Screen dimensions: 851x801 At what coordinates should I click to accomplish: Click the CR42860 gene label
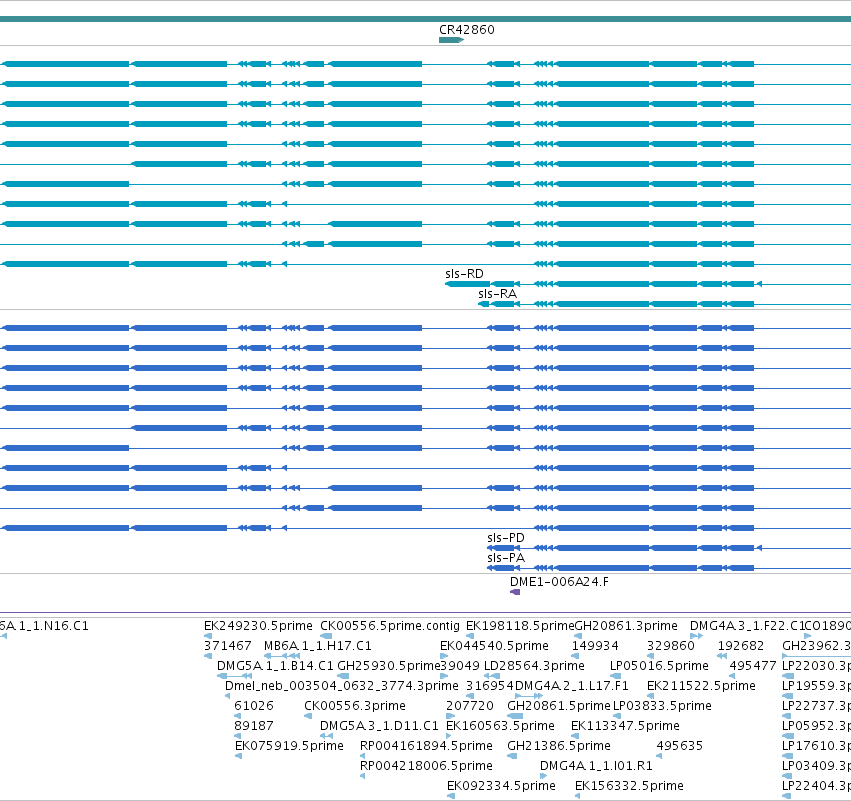tap(467, 30)
